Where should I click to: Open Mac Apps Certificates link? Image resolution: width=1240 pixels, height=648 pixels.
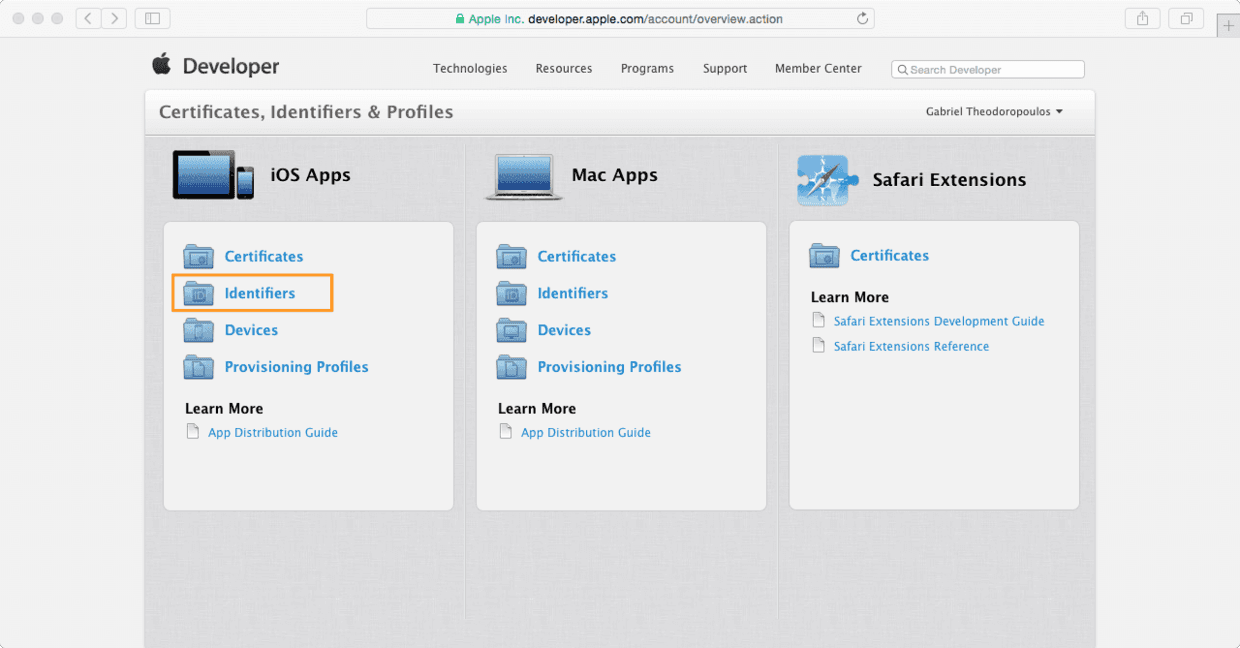(x=577, y=256)
